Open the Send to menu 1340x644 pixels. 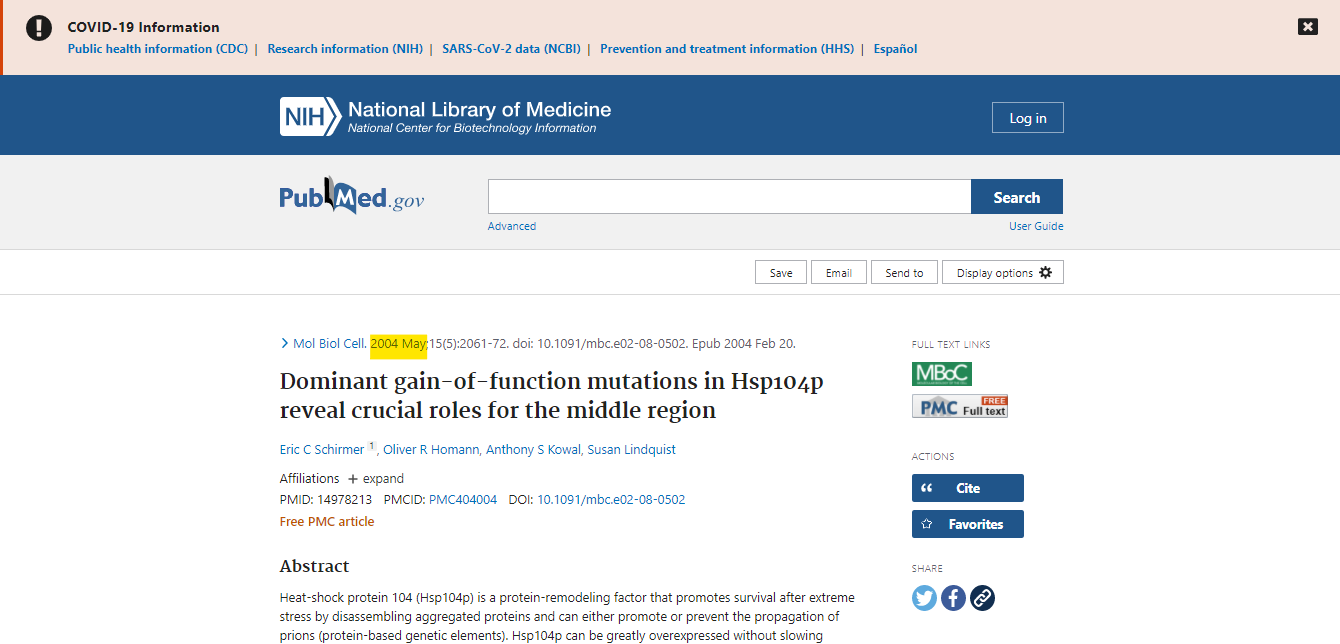pos(905,272)
